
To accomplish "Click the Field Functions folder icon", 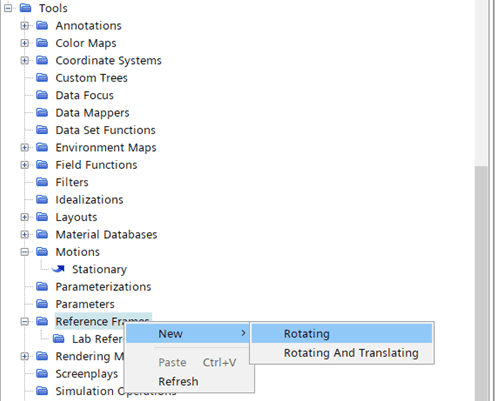I will 42,165.
